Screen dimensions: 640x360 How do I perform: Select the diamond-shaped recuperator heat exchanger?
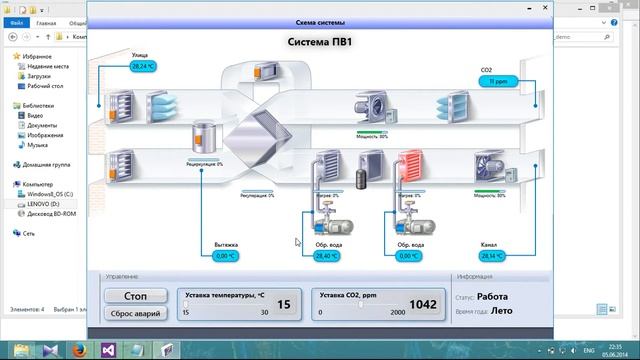[x=258, y=138]
